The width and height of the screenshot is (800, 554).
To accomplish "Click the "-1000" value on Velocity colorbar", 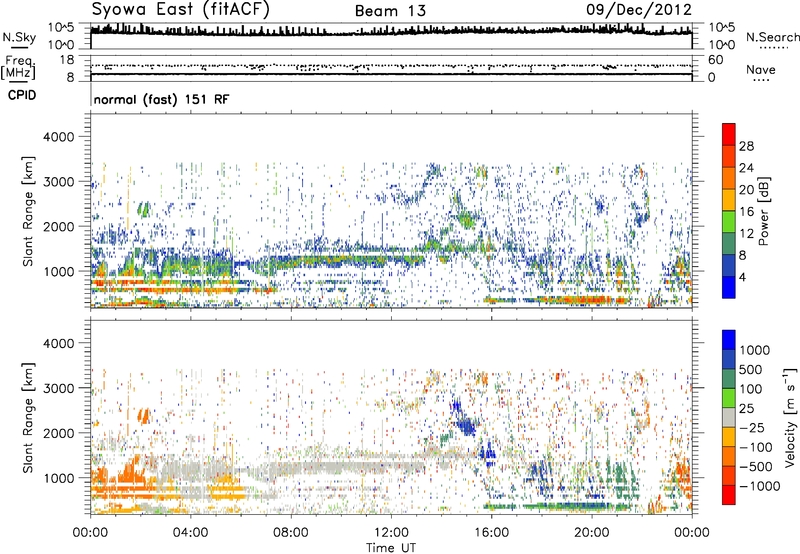I will pyautogui.click(x=759, y=486).
